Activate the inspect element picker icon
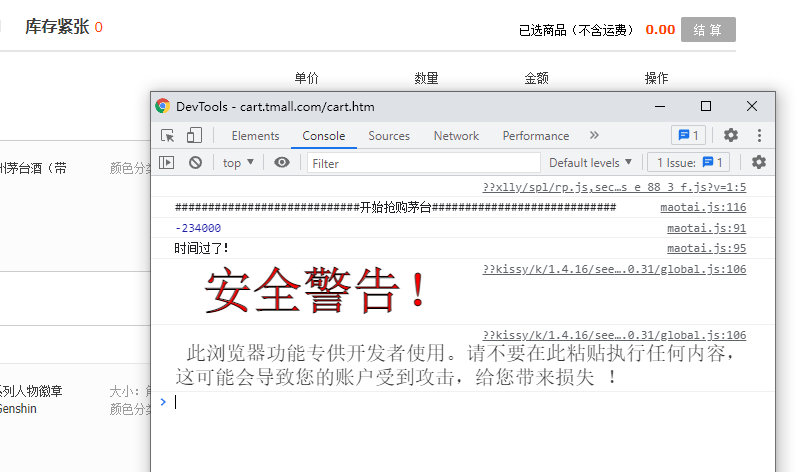The height and width of the screenshot is (472, 803). pyautogui.click(x=167, y=136)
